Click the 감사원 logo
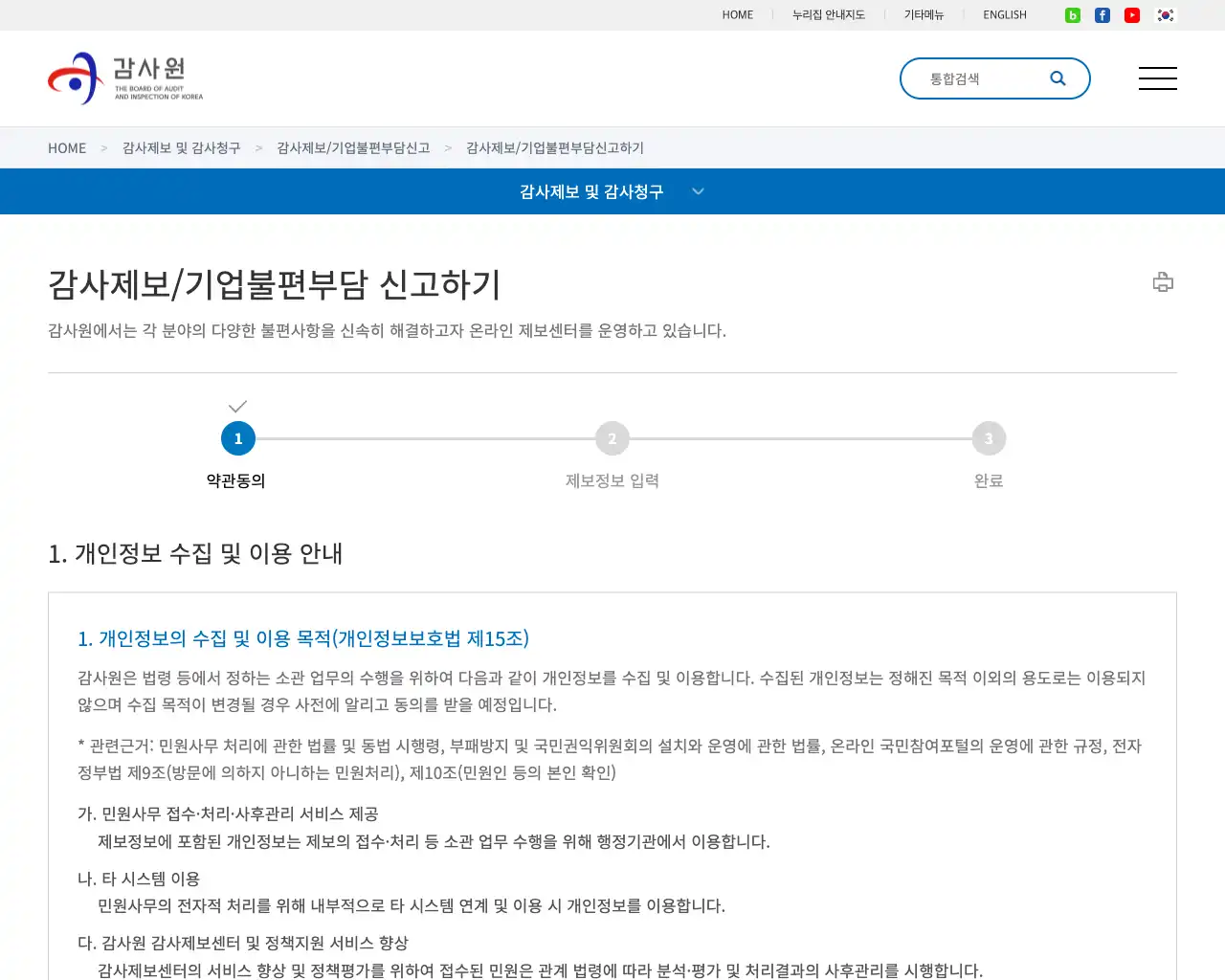 (x=125, y=78)
